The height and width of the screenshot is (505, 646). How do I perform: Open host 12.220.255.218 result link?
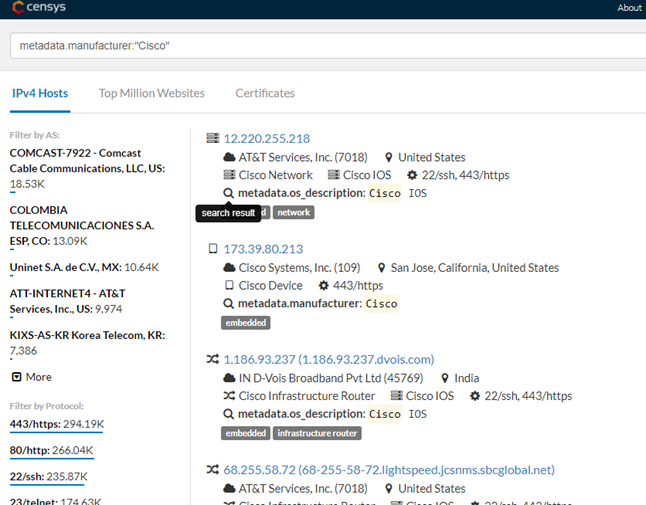266,139
